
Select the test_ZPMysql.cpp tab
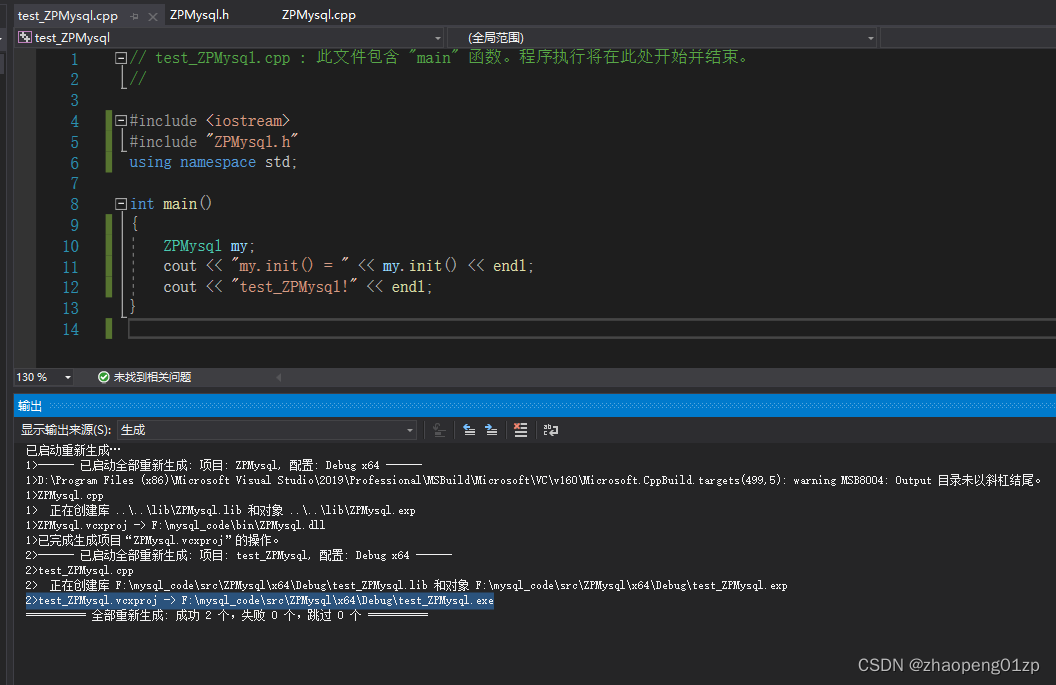(x=67, y=15)
